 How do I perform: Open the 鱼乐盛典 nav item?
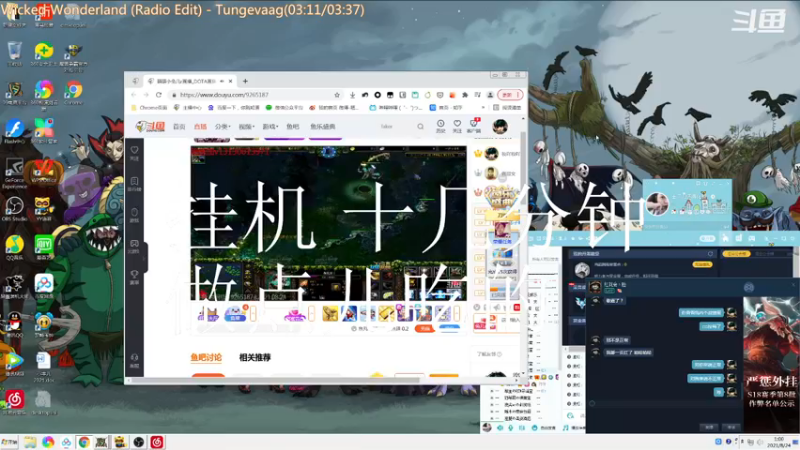coord(322,127)
